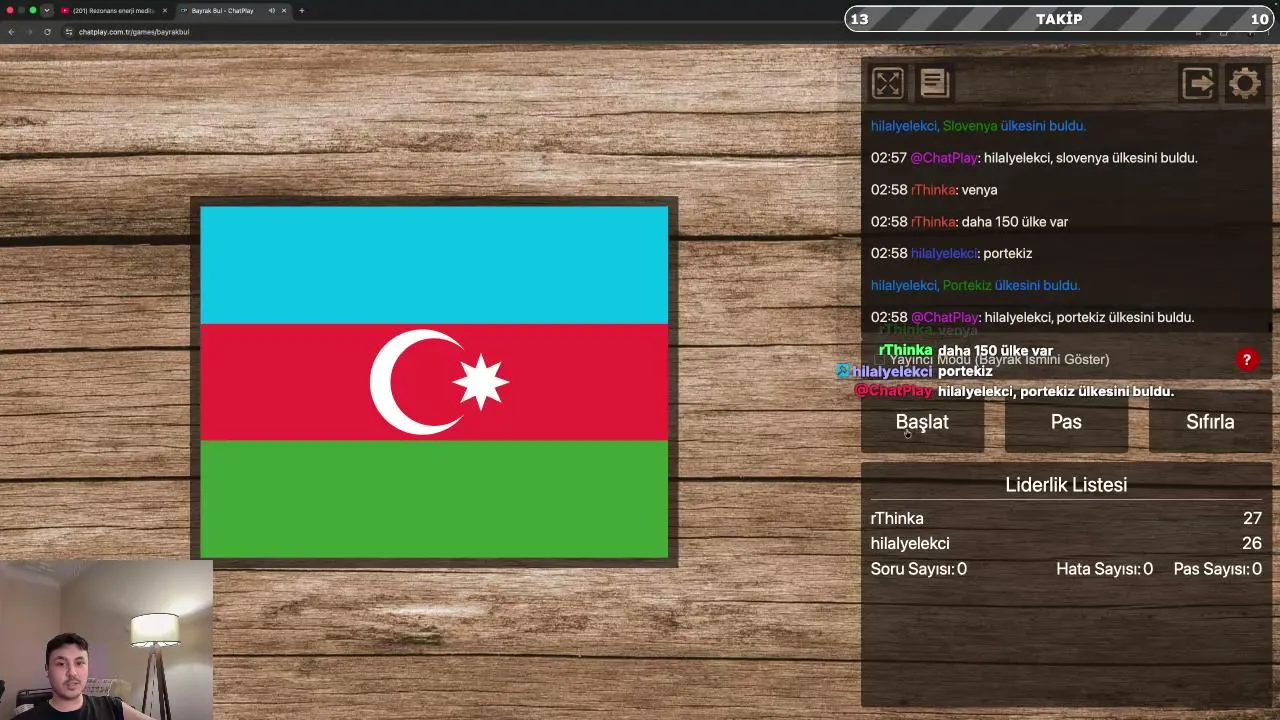Click the 02:58 @ChatPlay portekiz message
Screen dimensions: 1280x720
click(x=1032, y=318)
